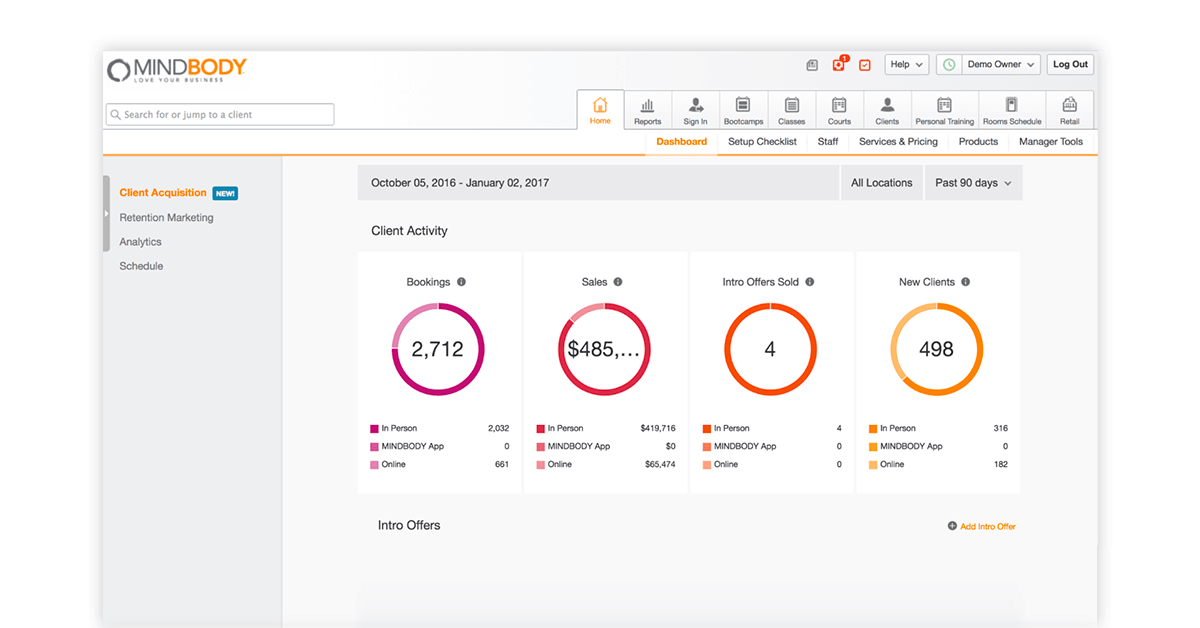Open the Bootcamps schedule
Viewport: 1200px width, 628px height.
[x=743, y=110]
